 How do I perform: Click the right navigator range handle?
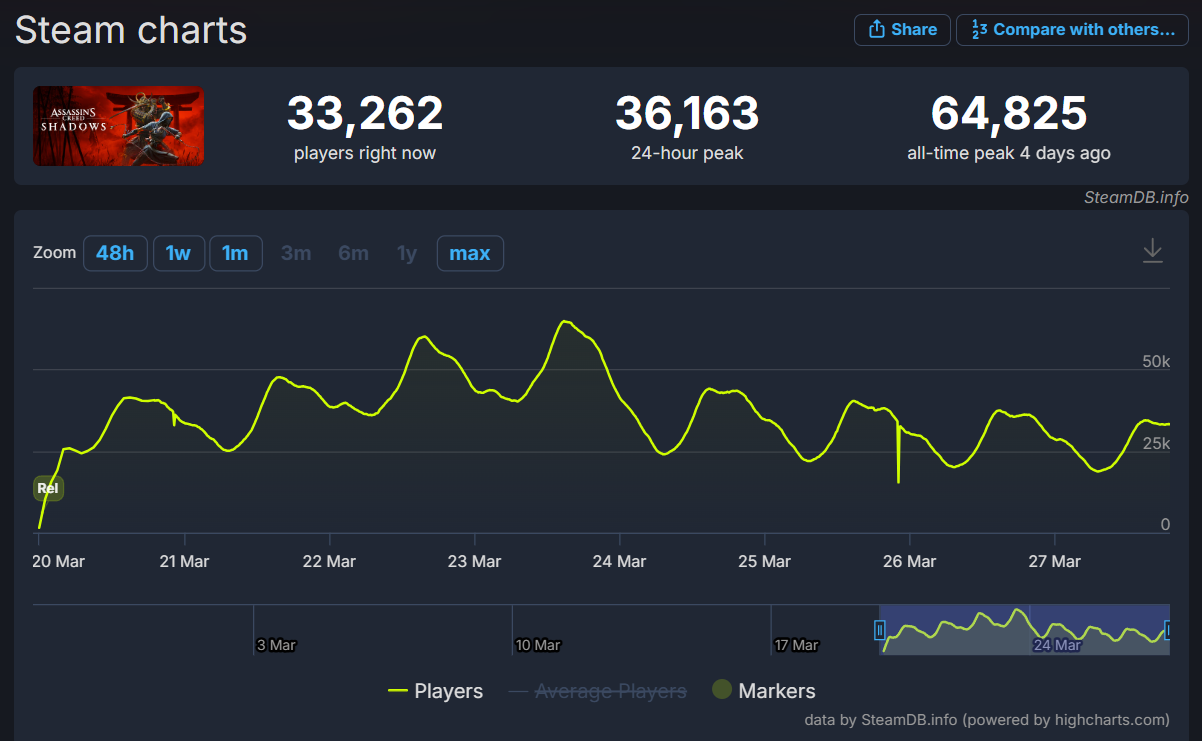click(x=1168, y=630)
